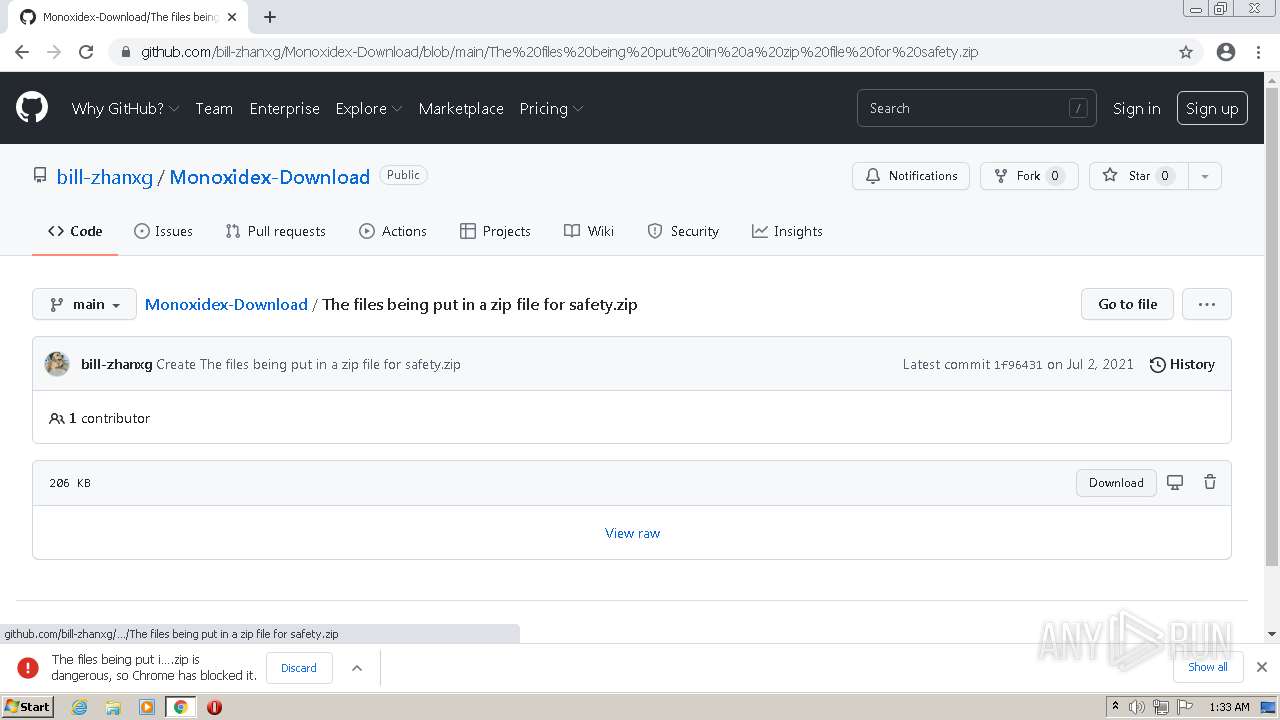Open the View raw link
Viewport: 1280px width, 720px height.
[632, 533]
